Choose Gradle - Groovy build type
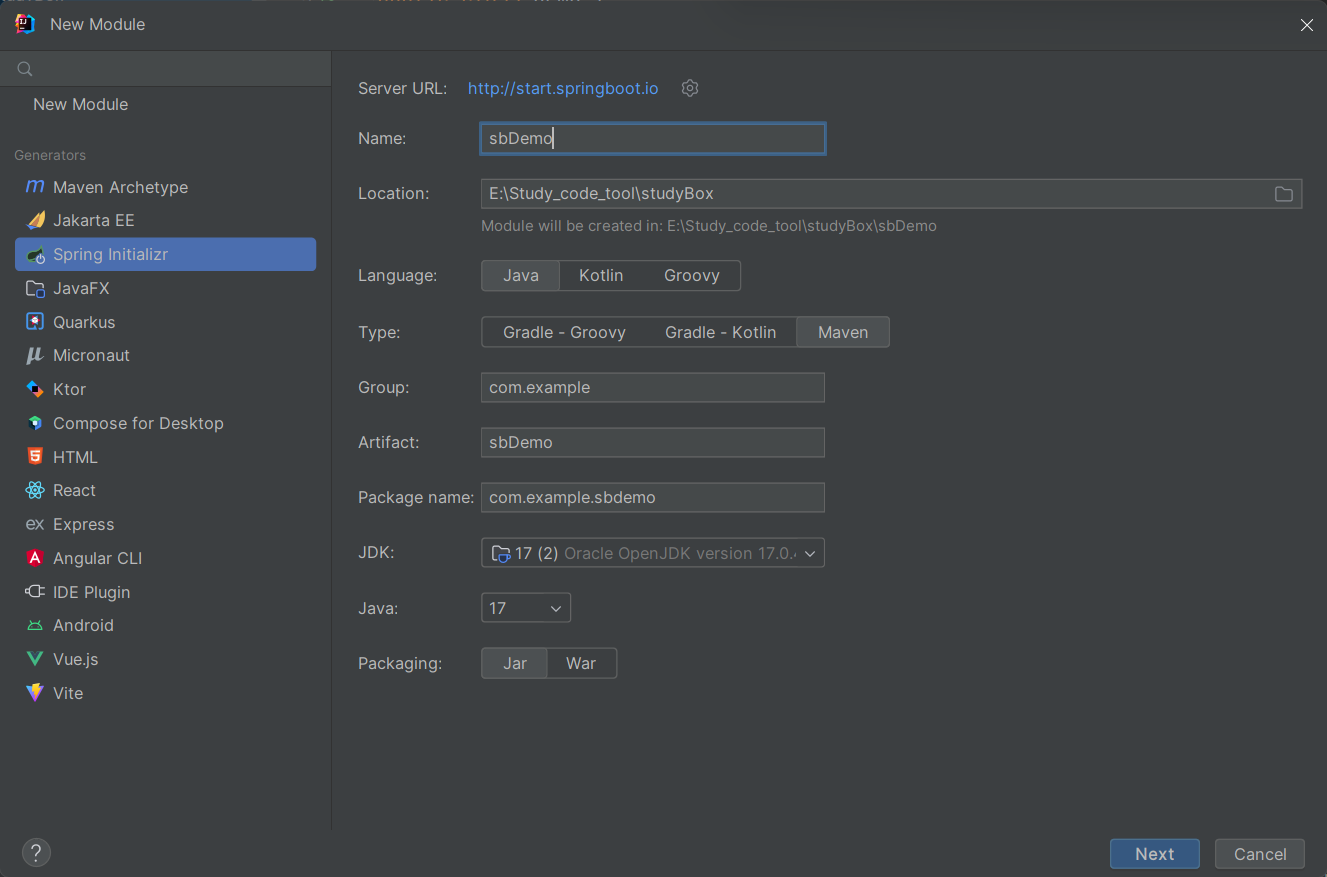 [x=564, y=332]
